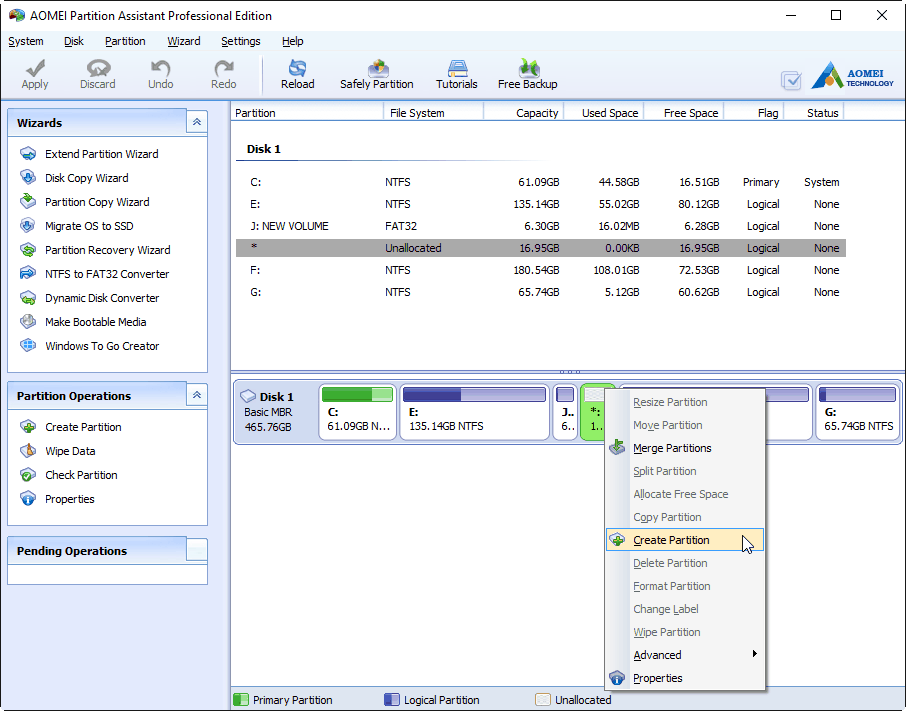The image size is (906, 711).
Task: Click sidebar Properties info icon
Action: click(x=28, y=498)
